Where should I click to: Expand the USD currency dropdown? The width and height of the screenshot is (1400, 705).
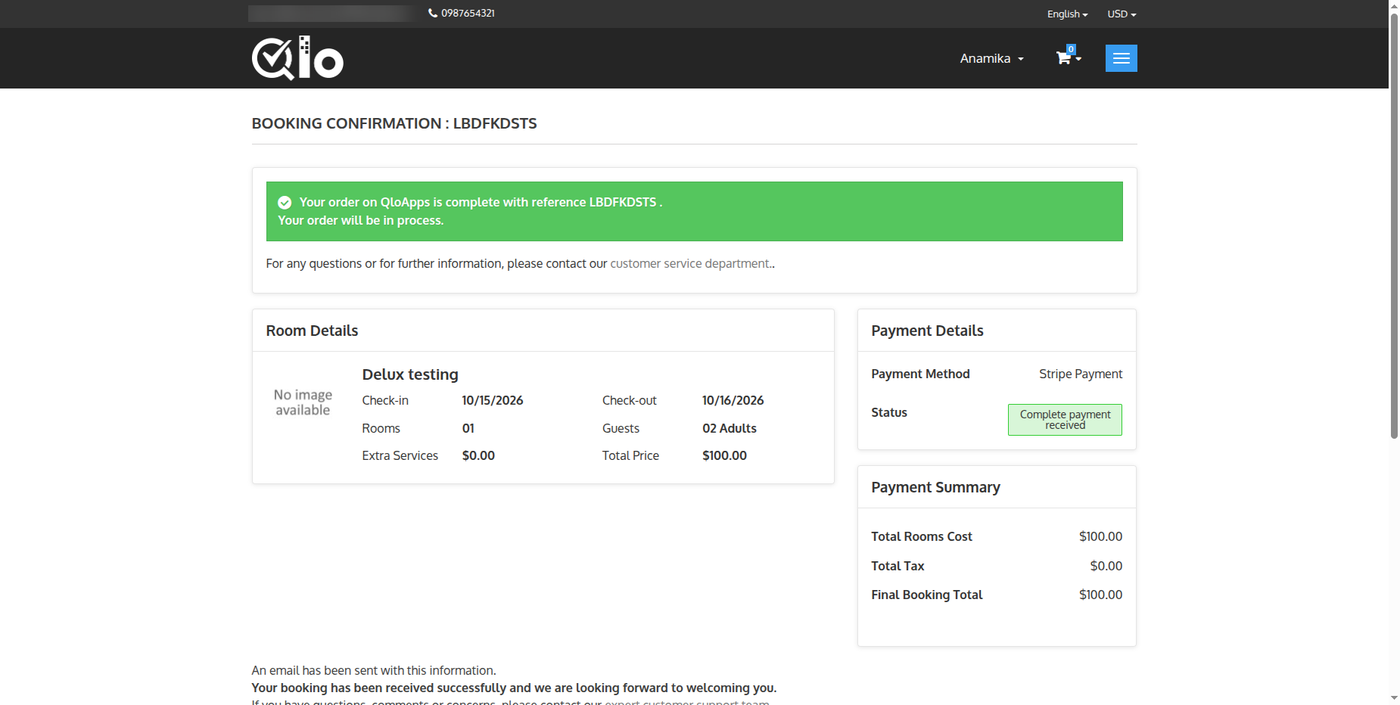pos(1122,14)
